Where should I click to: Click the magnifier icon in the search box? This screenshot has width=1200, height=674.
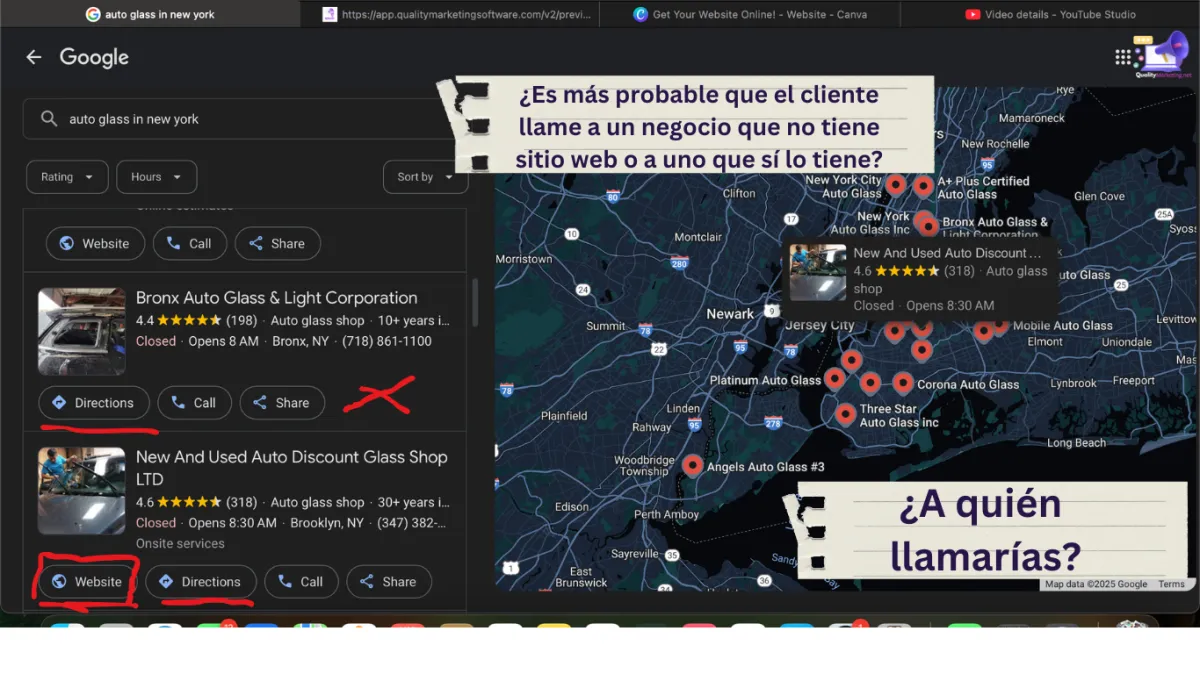point(48,119)
